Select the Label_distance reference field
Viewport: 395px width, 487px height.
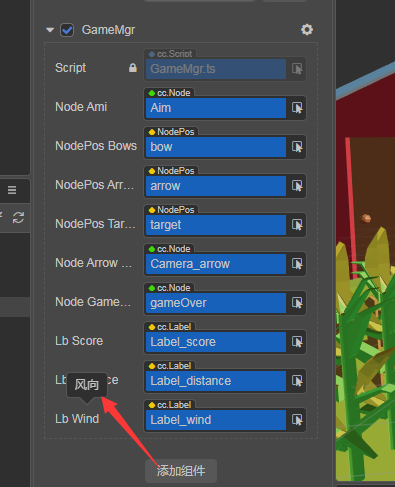pyautogui.click(x=216, y=381)
